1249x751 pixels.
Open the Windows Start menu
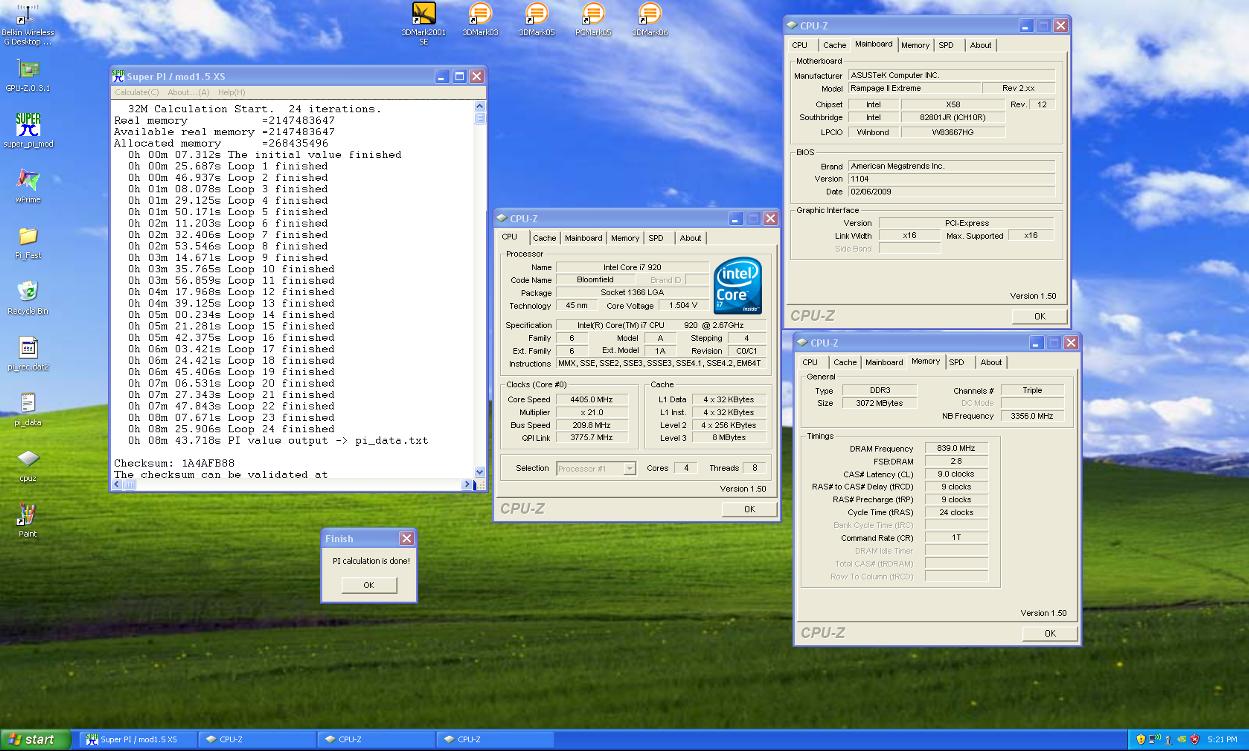point(35,740)
